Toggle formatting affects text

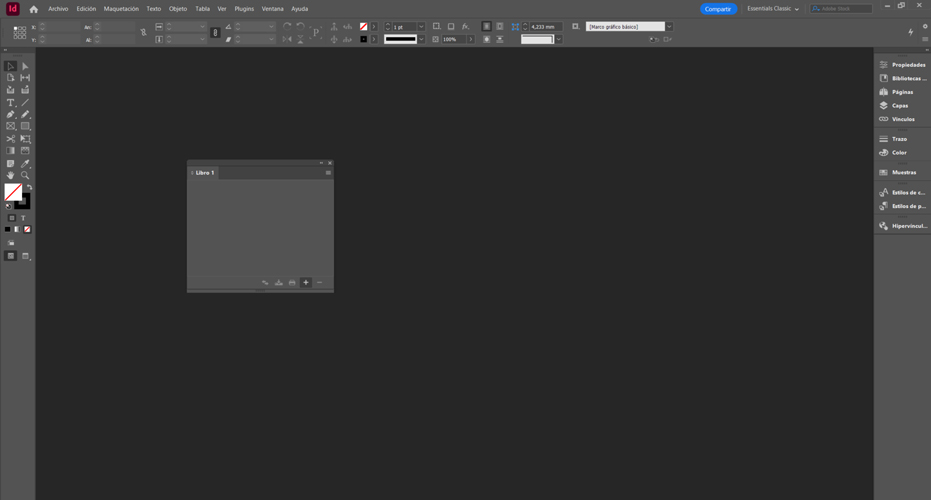(23, 218)
